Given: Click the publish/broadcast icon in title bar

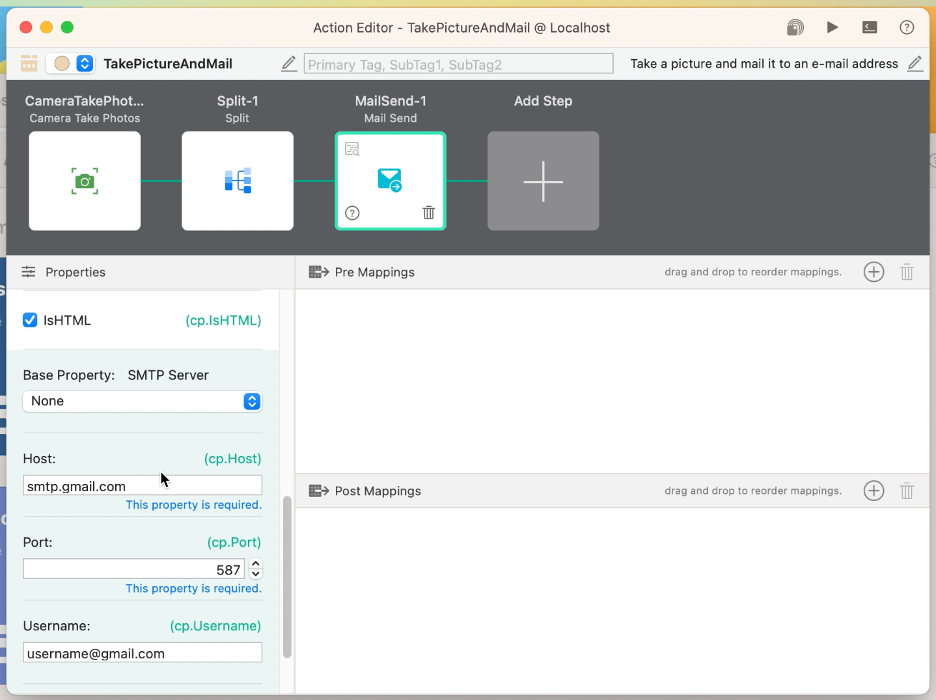Looking at the screenshot, I should click(x=794, y=27).
